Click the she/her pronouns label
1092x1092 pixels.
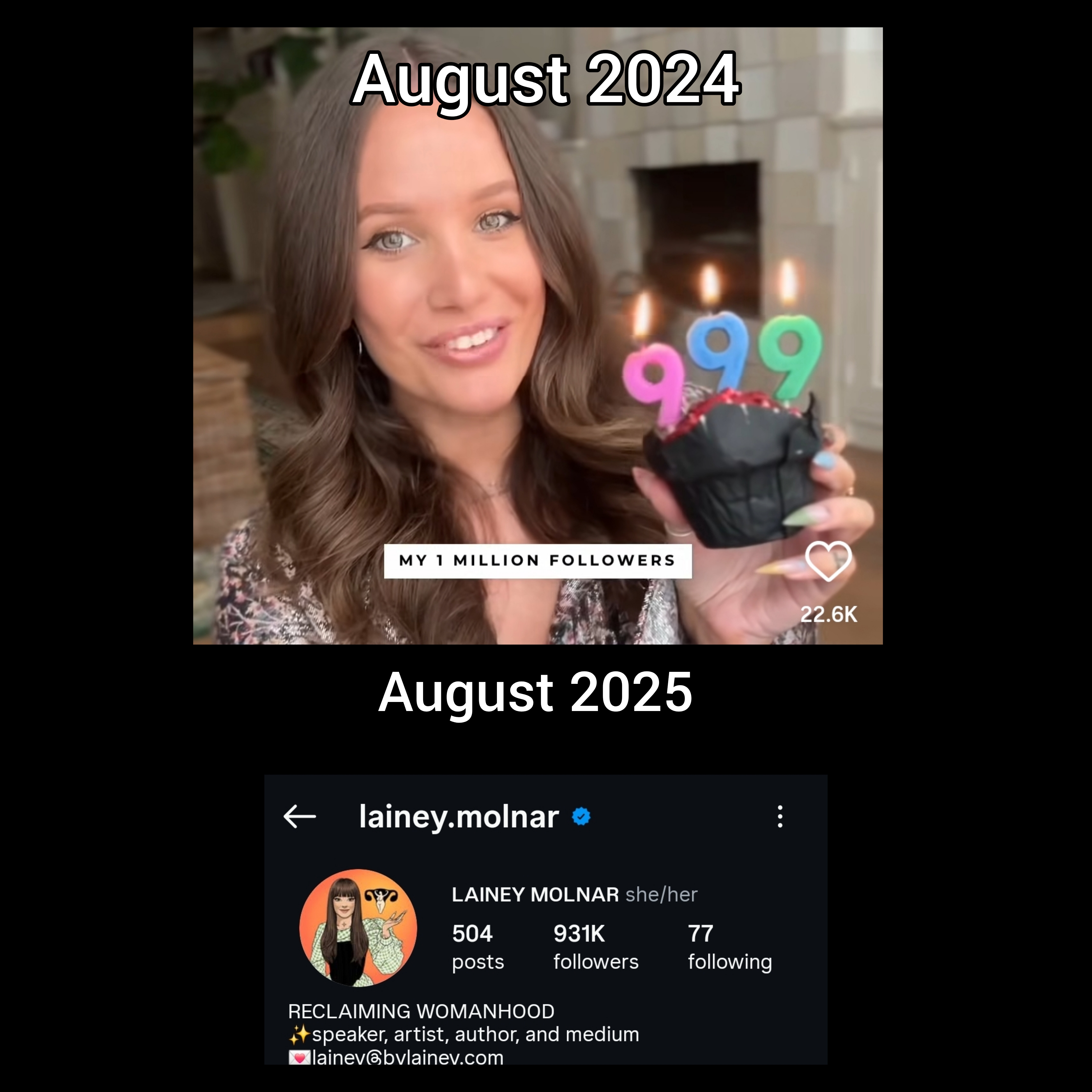[x=661, y=895]
